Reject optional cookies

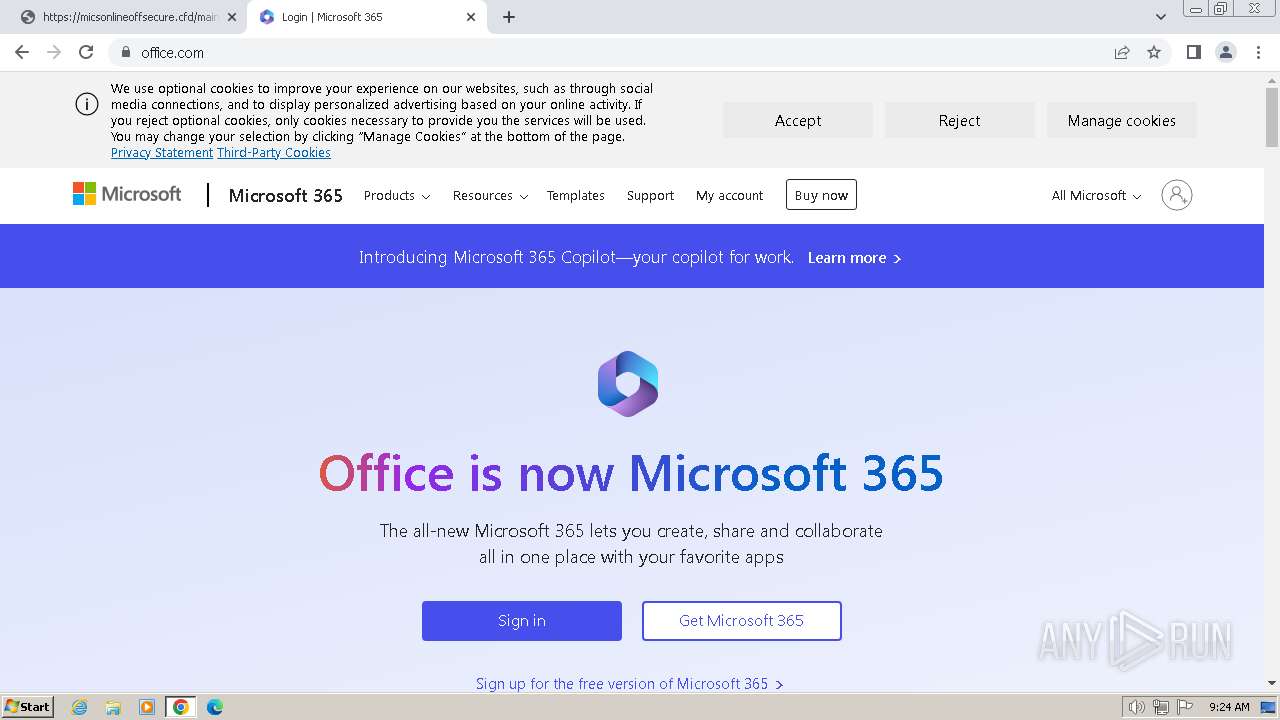(960, 121)
